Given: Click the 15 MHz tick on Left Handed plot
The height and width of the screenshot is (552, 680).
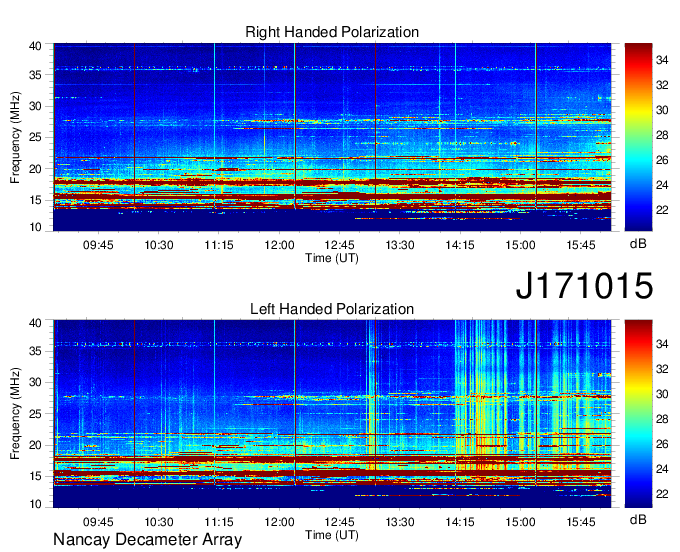Looking at the screenshot, I should pyautogui.click(x=36, y=477).
